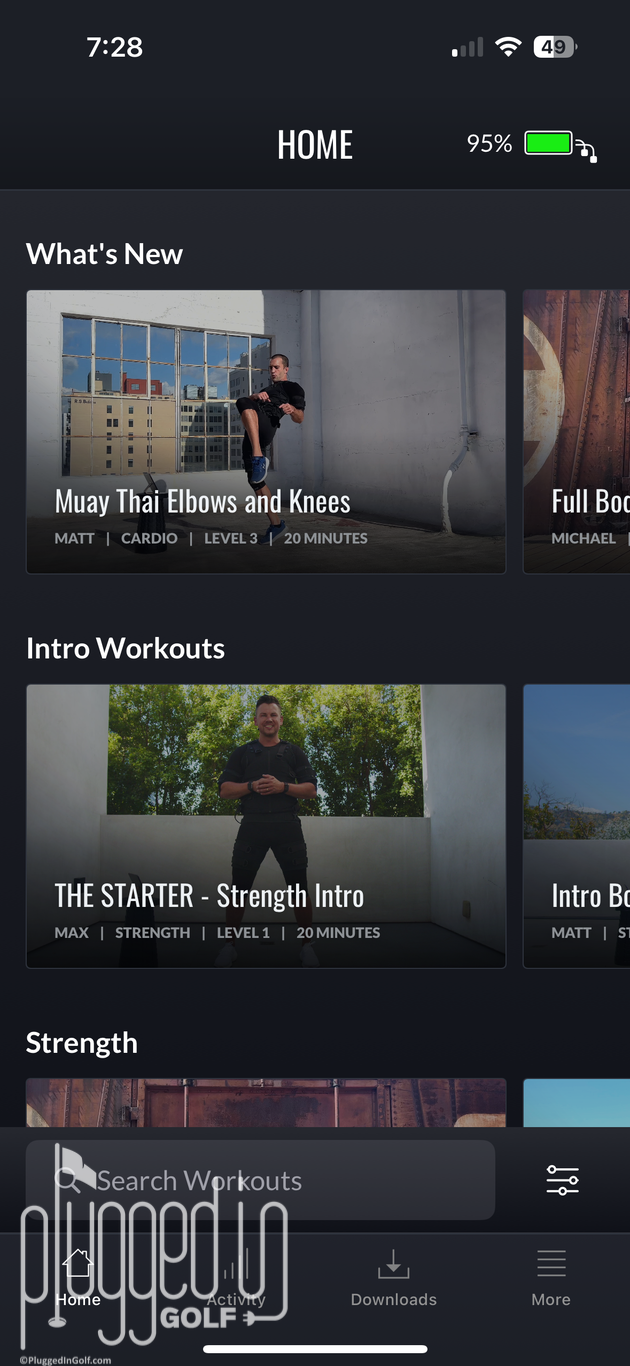Tap the Downloads arrow icon

393,1264
